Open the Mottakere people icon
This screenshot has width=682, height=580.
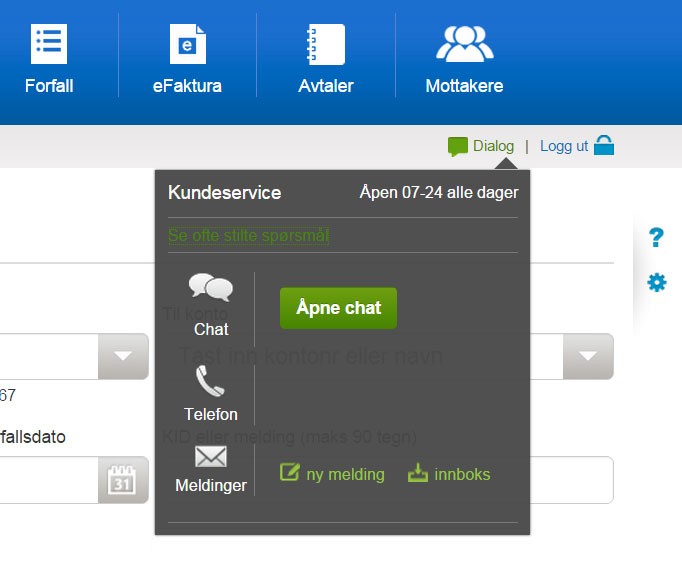pyautogui.click(x=464, y=44)
